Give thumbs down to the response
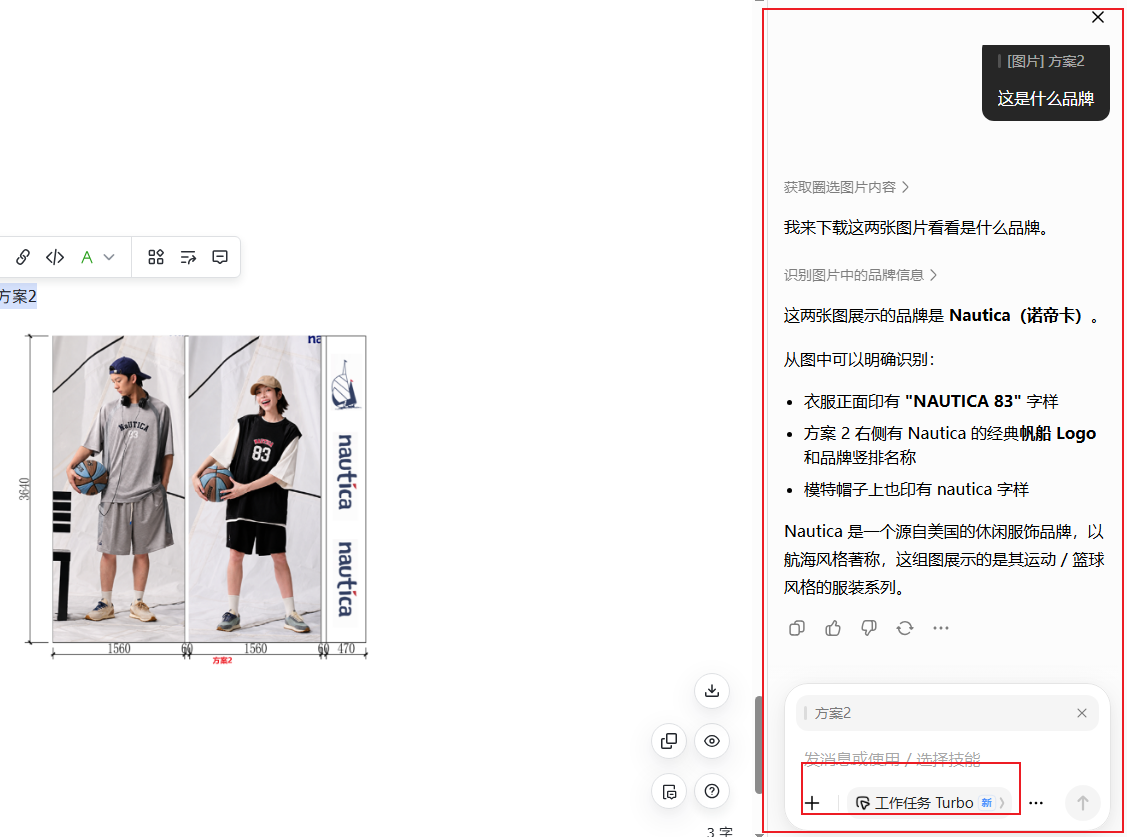 pos(869,629)
